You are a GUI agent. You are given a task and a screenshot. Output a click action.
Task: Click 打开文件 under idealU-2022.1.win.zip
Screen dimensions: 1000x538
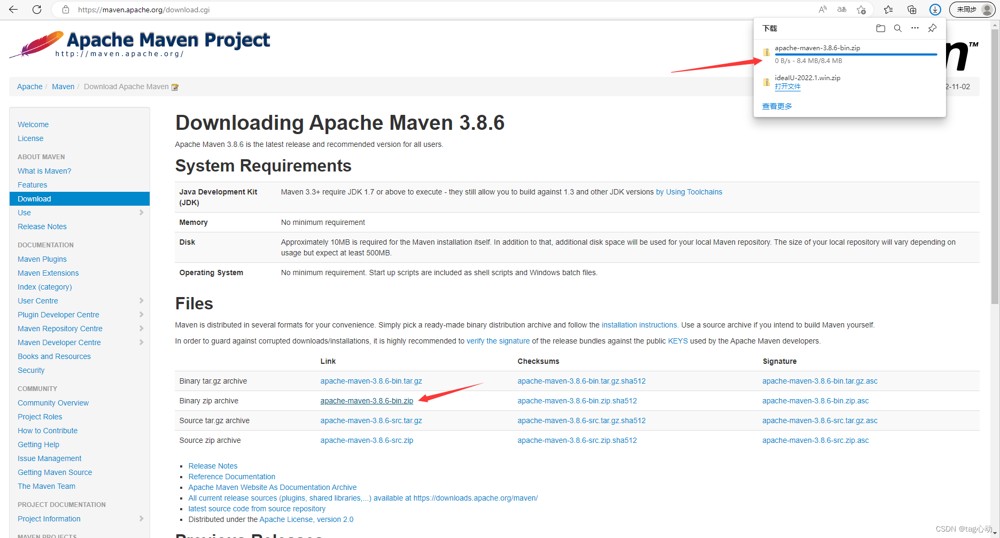point(787,87)
